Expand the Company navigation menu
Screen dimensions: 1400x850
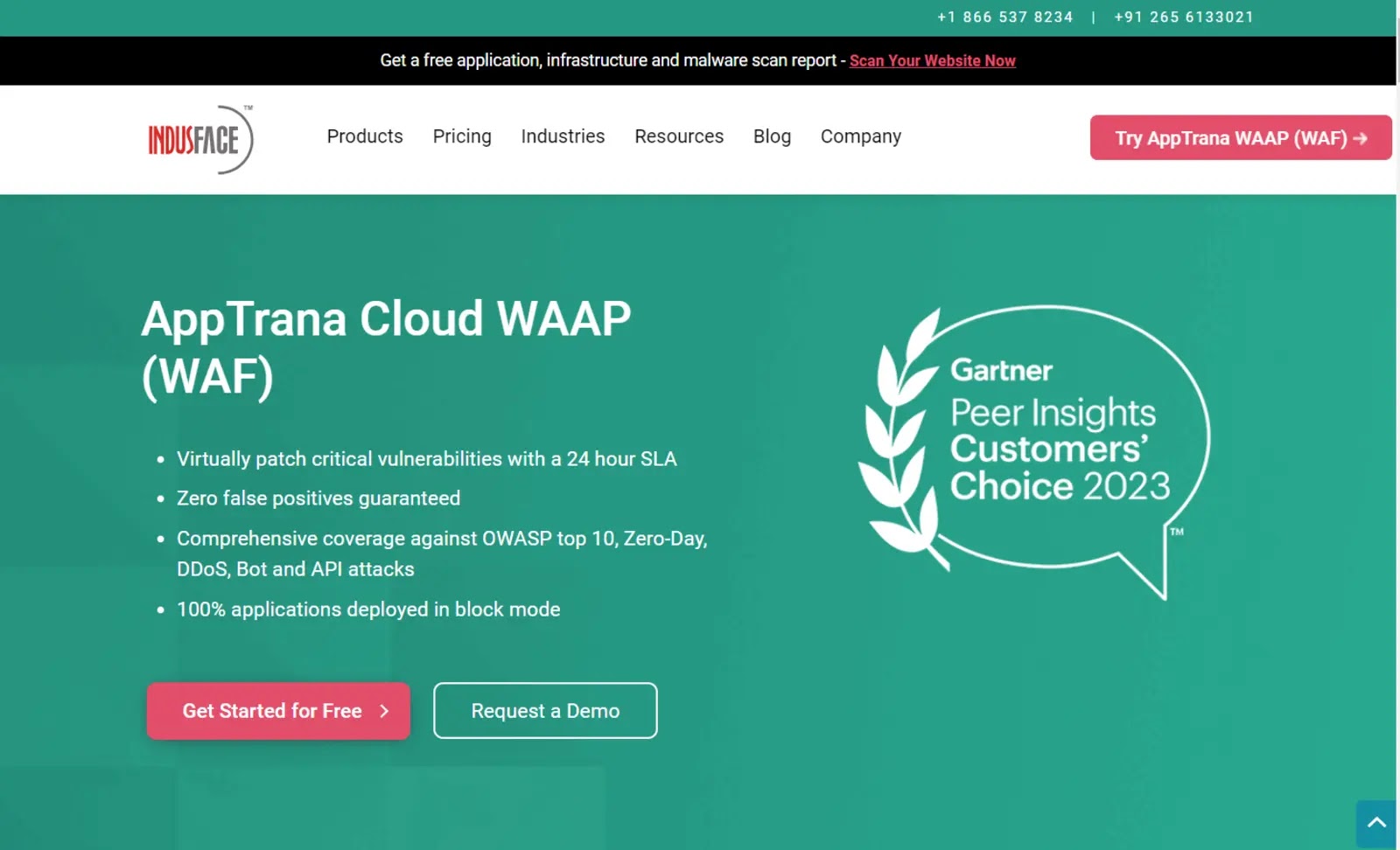[x=860, y=136]
